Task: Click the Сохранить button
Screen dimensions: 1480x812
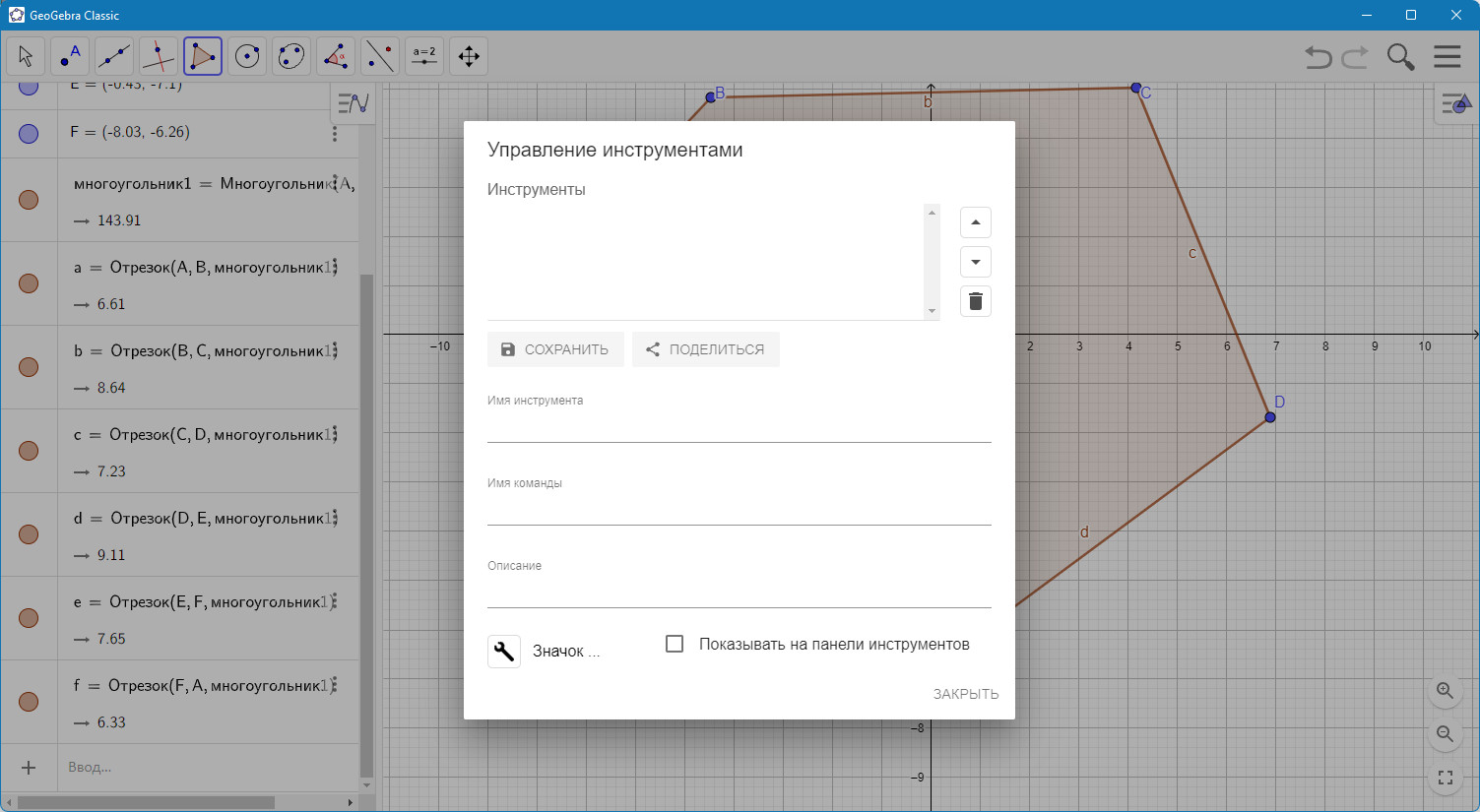Action: [555, 349]
